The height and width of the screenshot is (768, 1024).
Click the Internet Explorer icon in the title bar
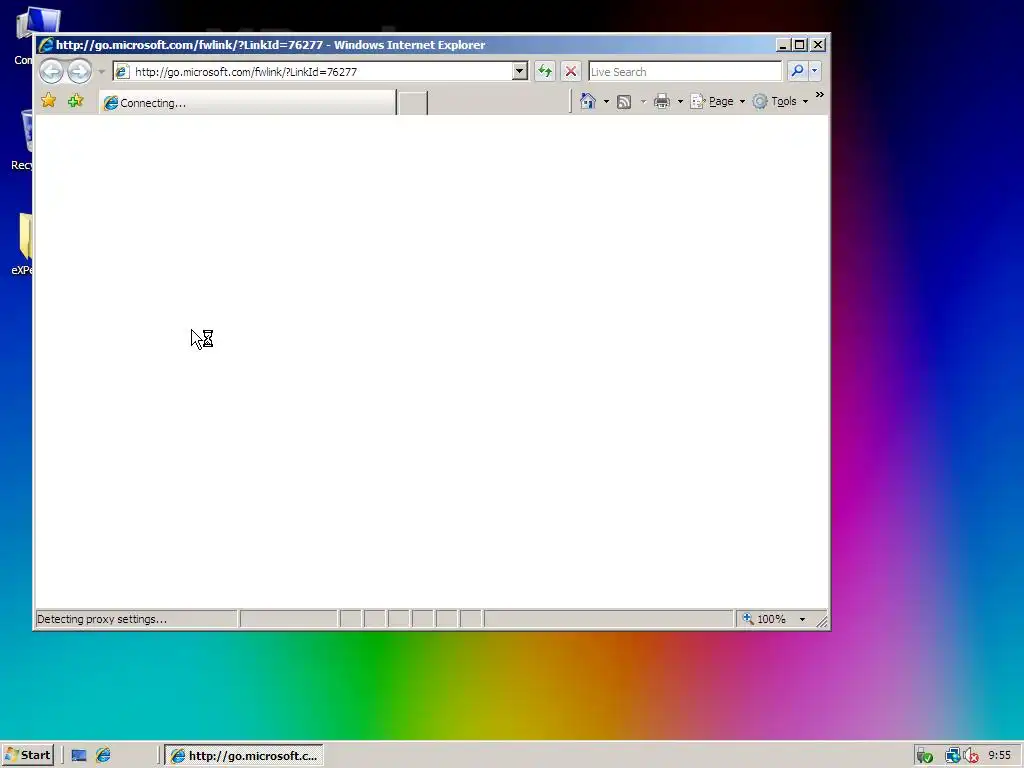click(46, 45)
